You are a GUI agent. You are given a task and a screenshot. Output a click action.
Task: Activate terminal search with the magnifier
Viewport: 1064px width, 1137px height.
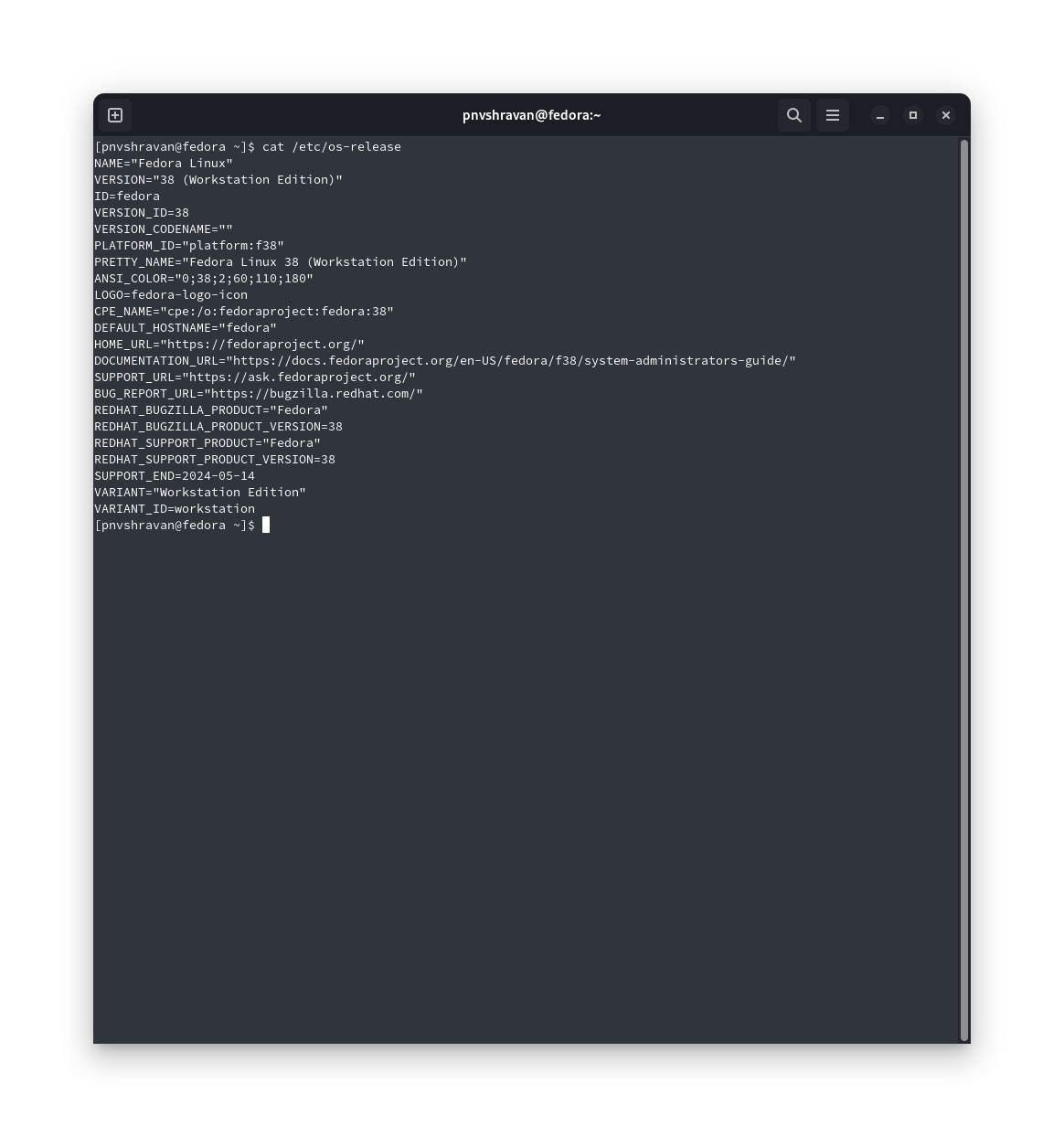pos(793,115)
